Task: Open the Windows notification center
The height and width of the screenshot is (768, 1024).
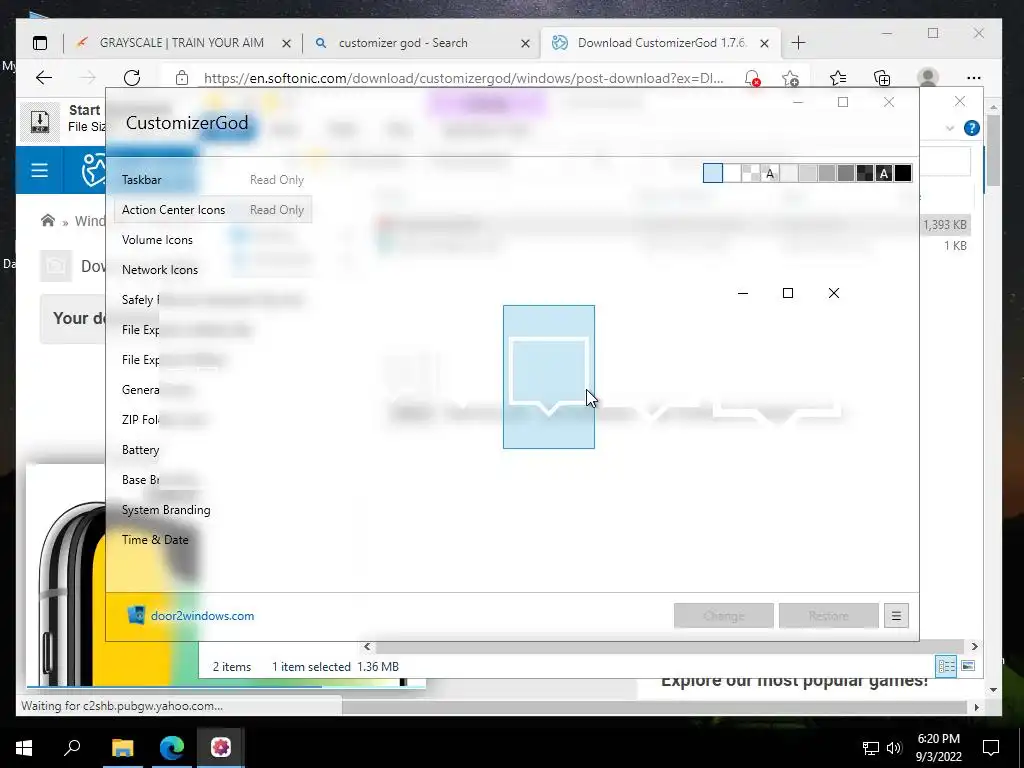Action: tap(991, 748)
